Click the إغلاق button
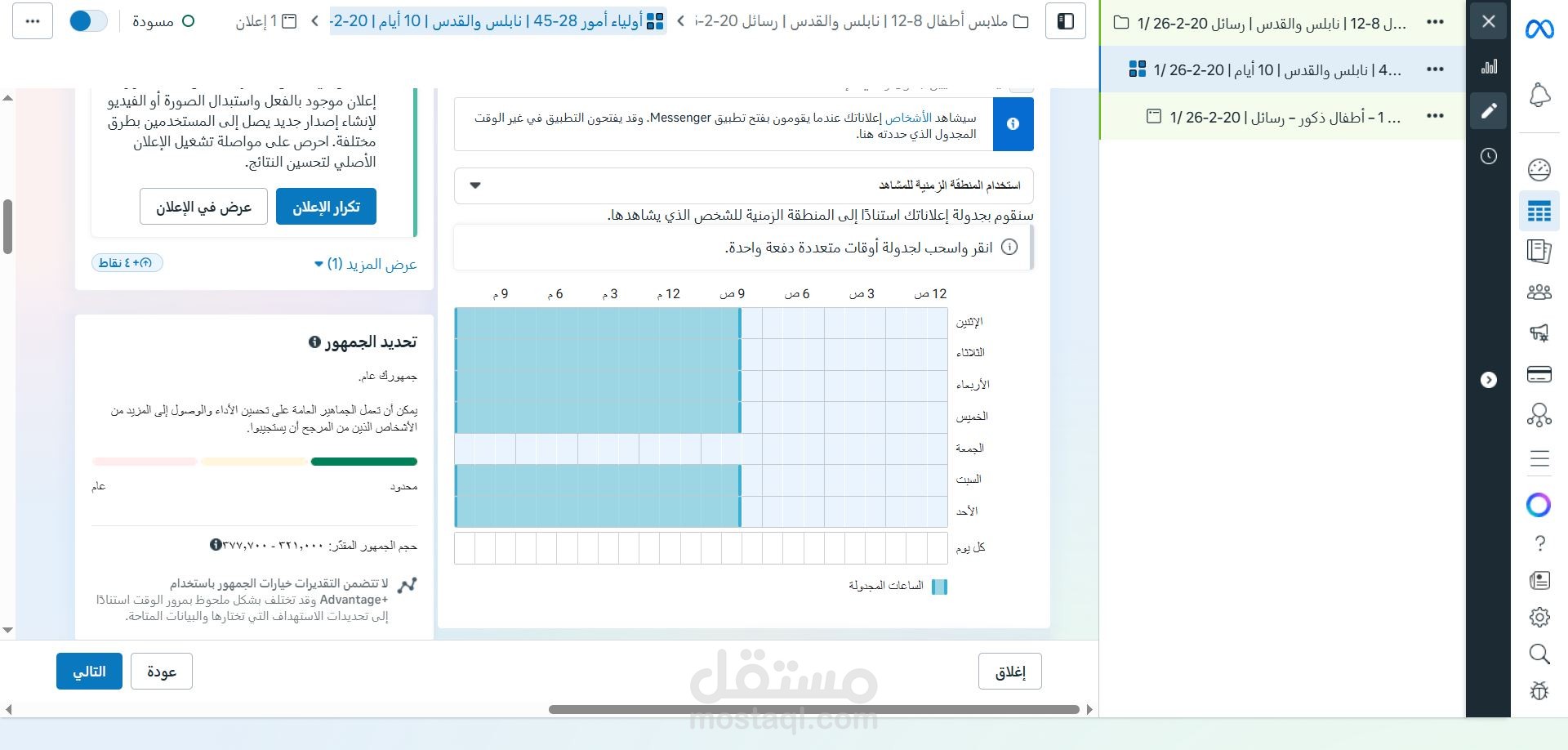 (1010, 672)
